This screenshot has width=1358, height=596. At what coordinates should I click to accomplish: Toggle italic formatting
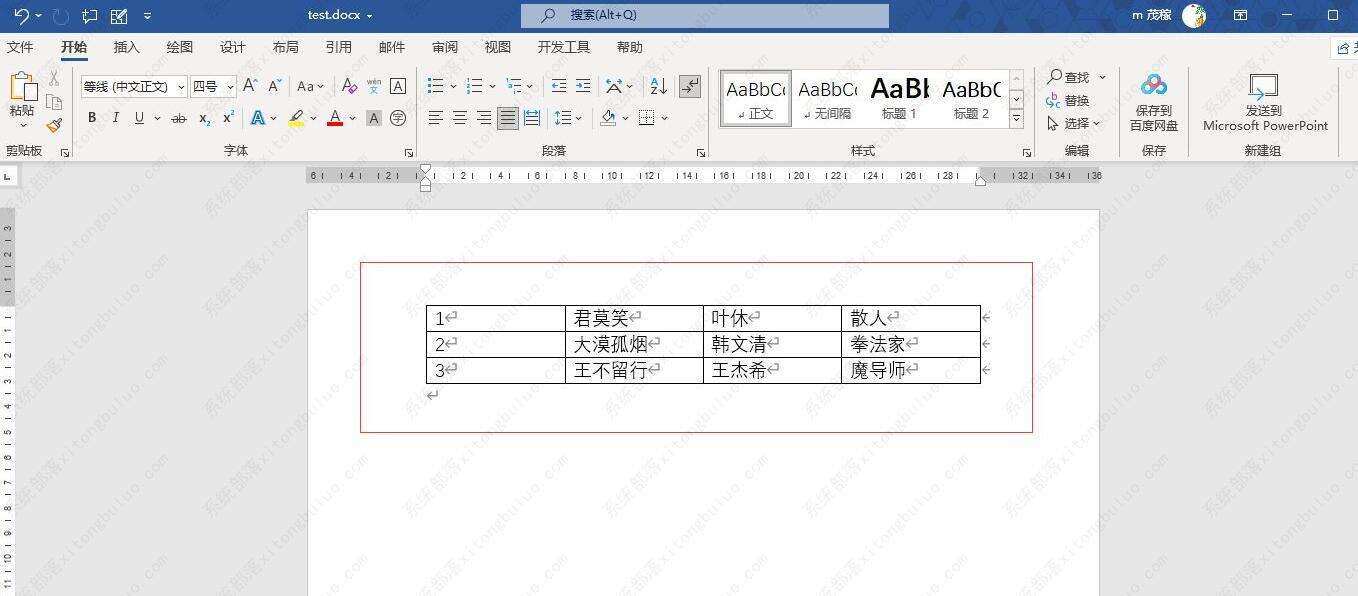click(x=115, y=117)
